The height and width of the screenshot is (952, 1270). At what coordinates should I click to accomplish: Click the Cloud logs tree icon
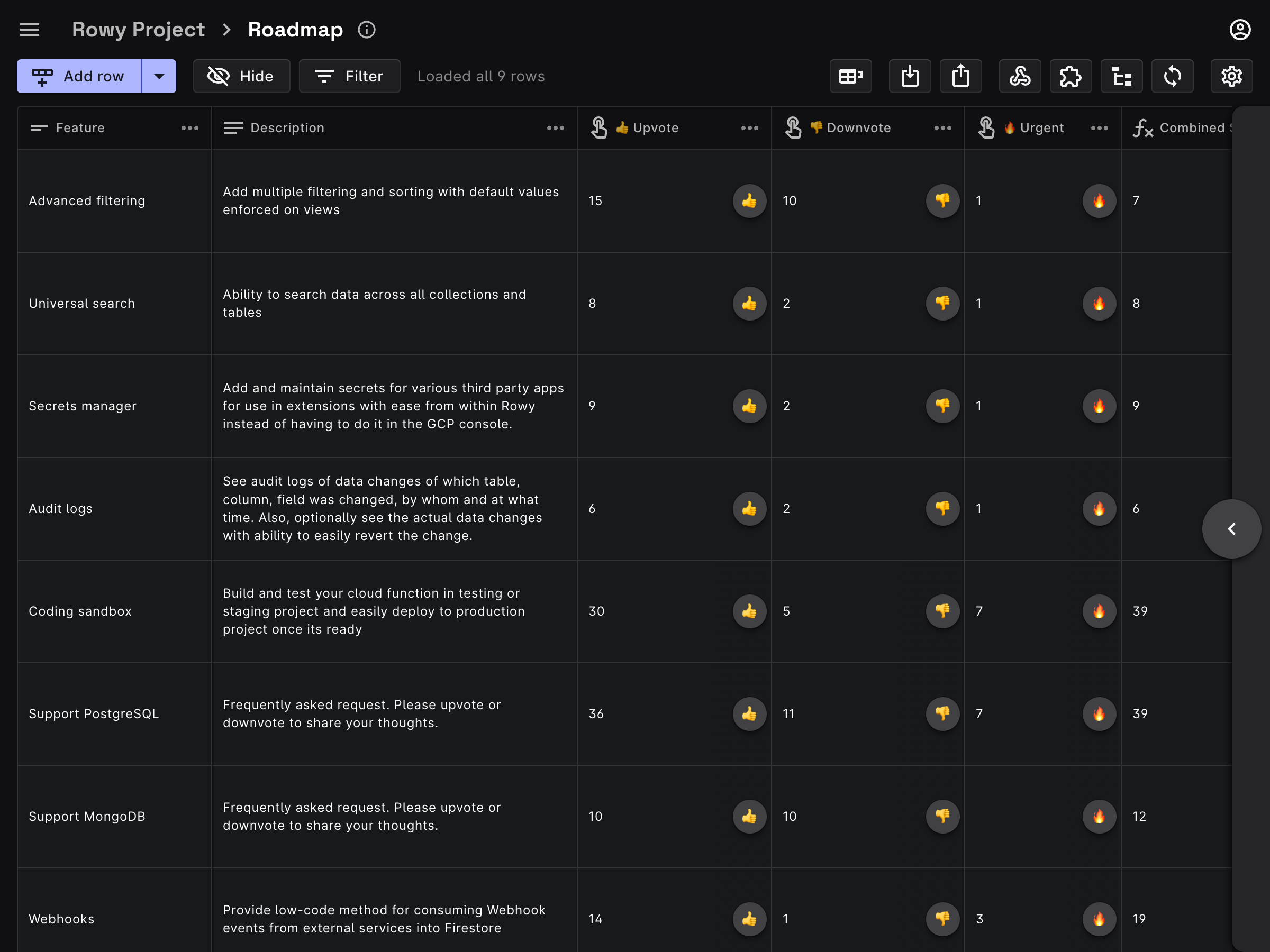click(x=1121, y=76)
